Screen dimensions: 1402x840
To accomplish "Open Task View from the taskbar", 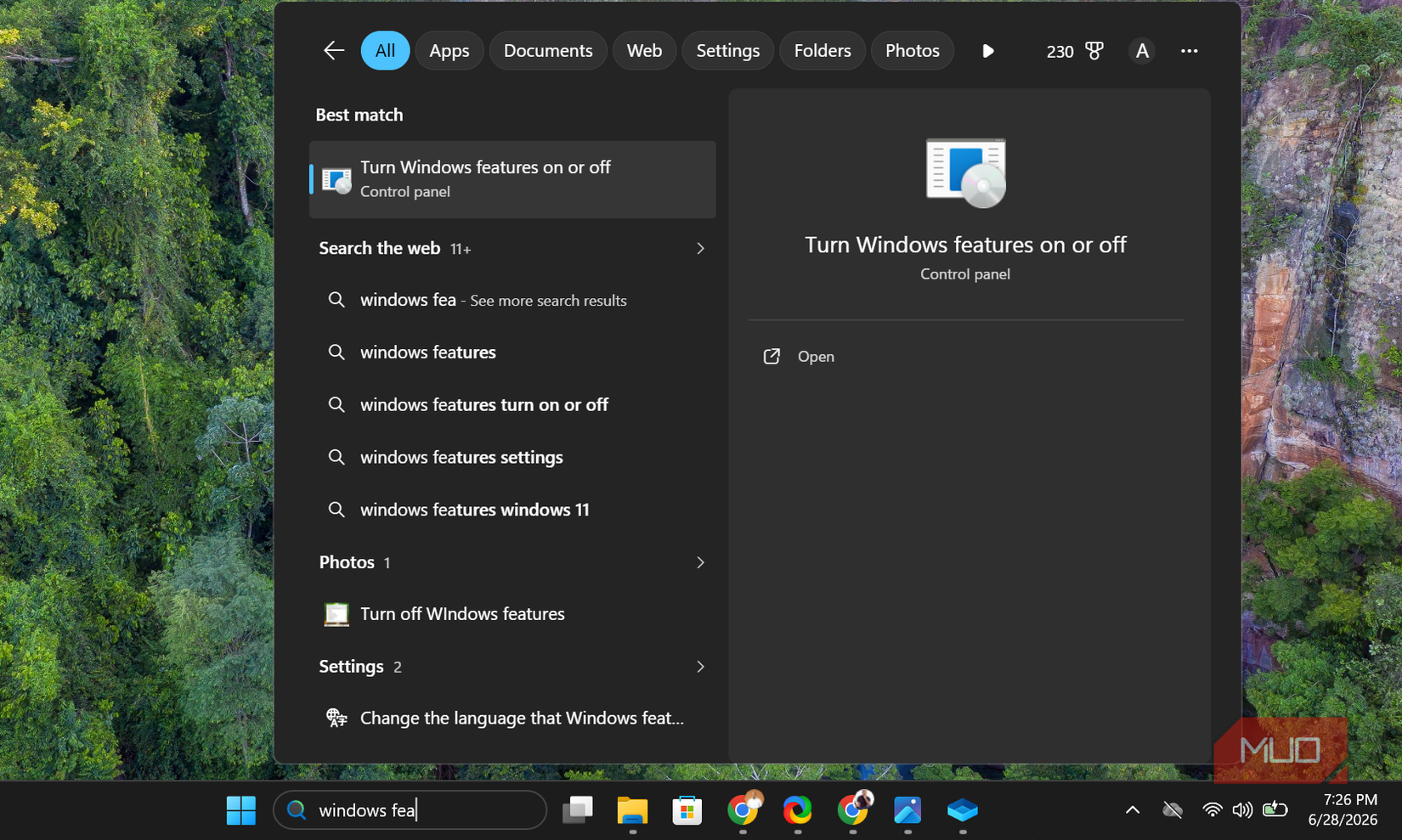I will 578,810.
